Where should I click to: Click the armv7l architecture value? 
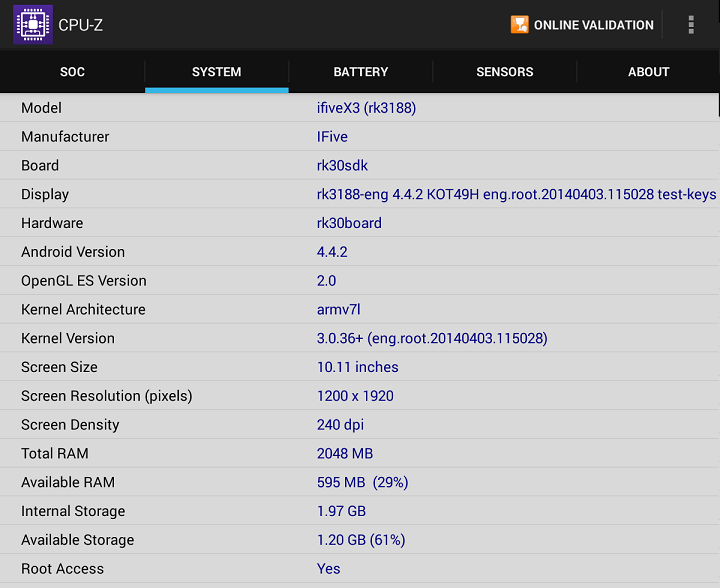click(x=338, y=310)
